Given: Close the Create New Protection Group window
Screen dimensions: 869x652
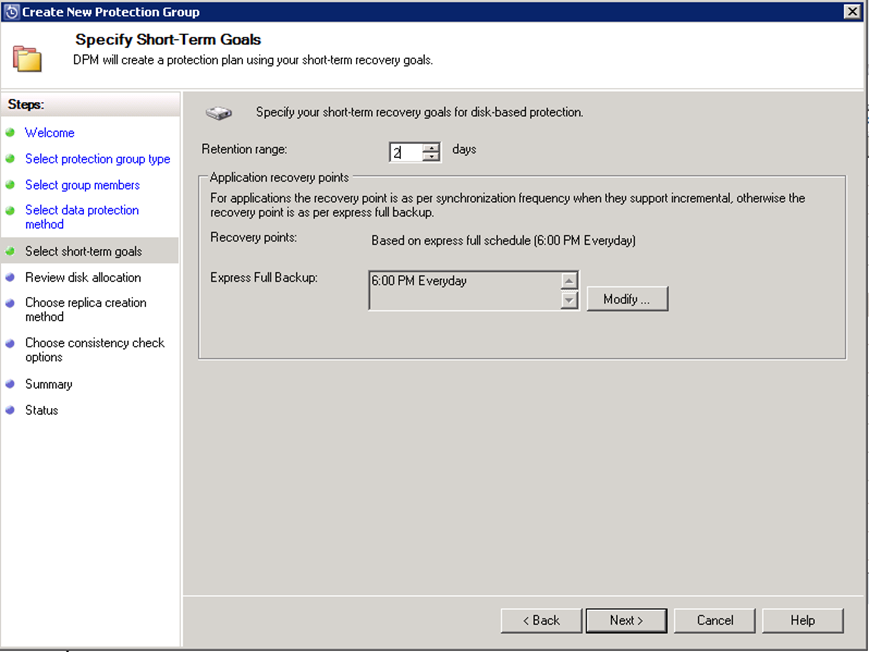Looking at the screenshot, I should (852, 12).
